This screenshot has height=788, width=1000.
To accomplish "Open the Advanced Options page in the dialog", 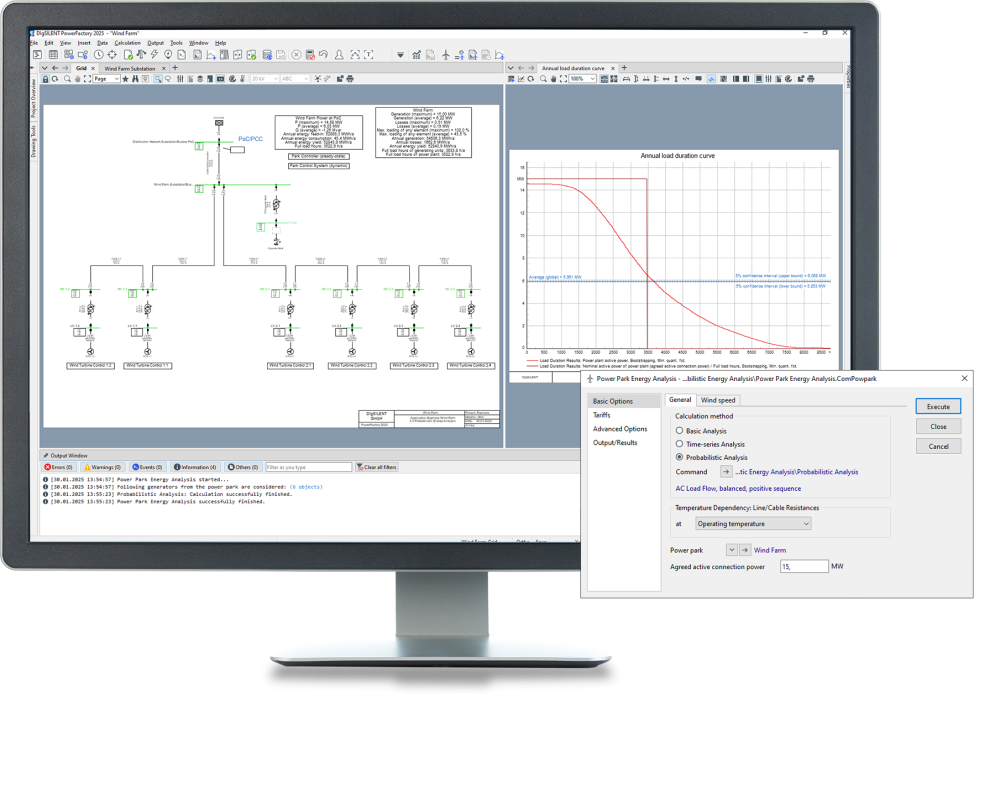I will coord(620,429).
